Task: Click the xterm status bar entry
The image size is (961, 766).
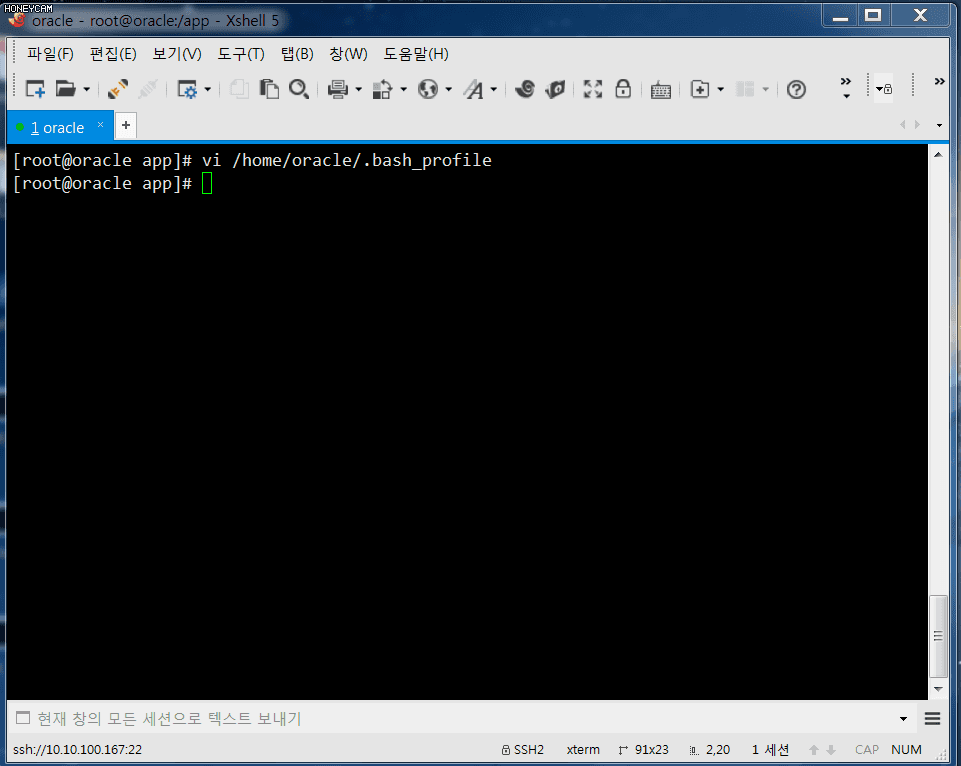Action: [x=583, y=750]
